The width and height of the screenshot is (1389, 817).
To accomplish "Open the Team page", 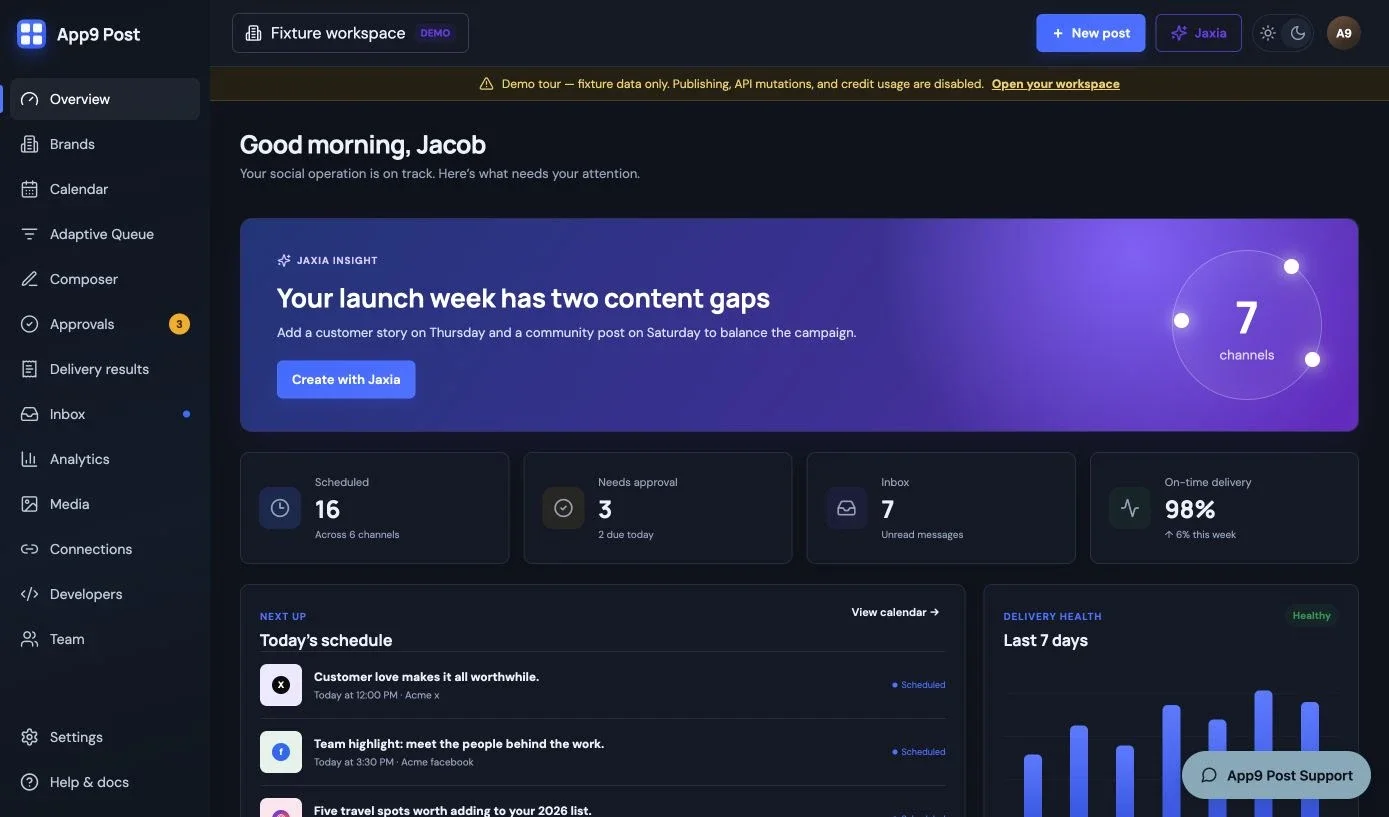I will (105, 639).
